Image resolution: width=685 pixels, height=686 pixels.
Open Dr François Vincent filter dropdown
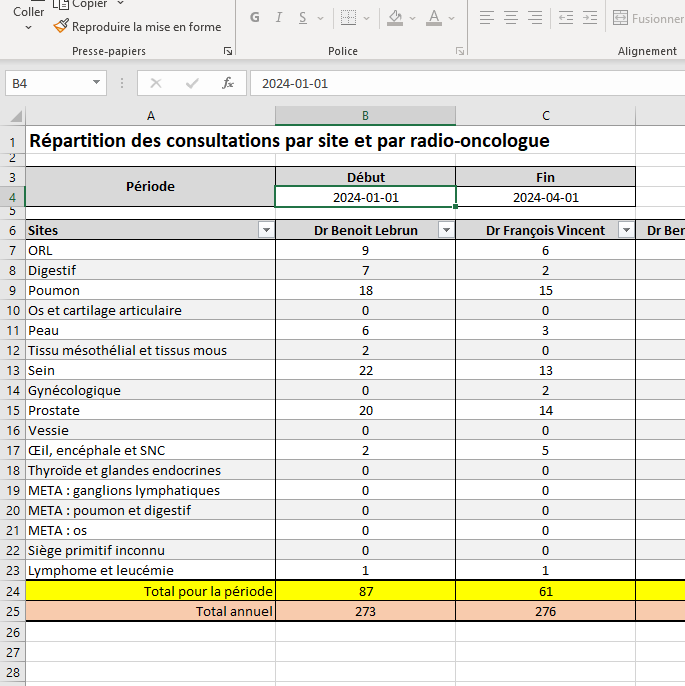(626, 230)
